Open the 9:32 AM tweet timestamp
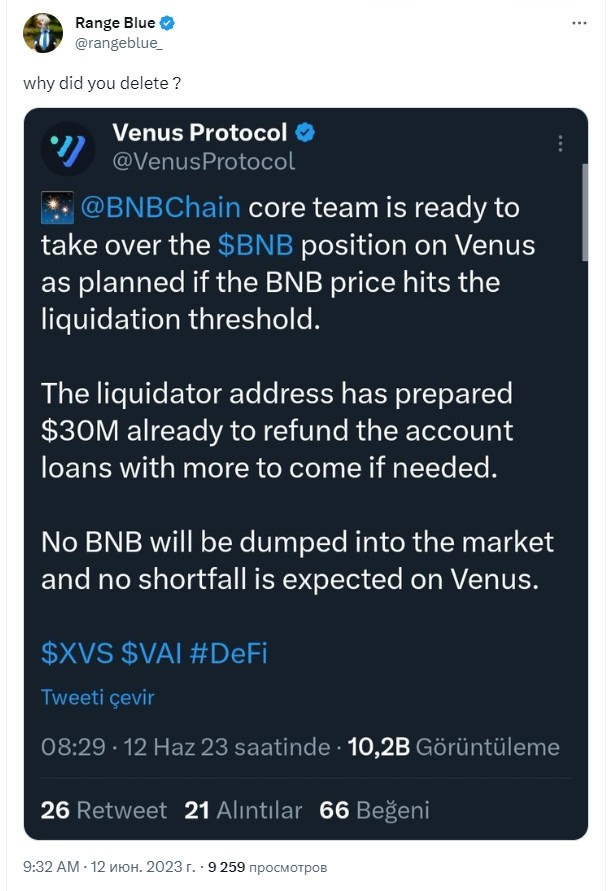This screenshot has width=610, height=891. tap(51, 867)
